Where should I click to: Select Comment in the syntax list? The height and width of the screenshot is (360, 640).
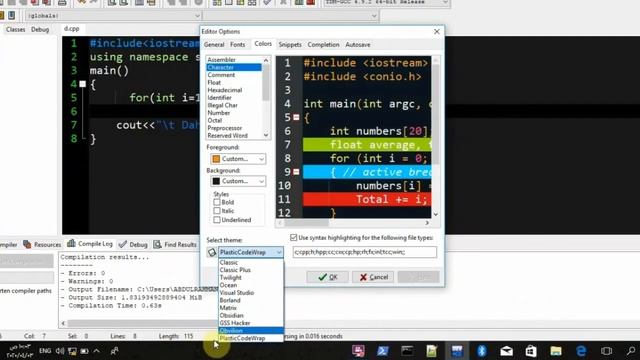pyautogui.click(x=234, y=75)
